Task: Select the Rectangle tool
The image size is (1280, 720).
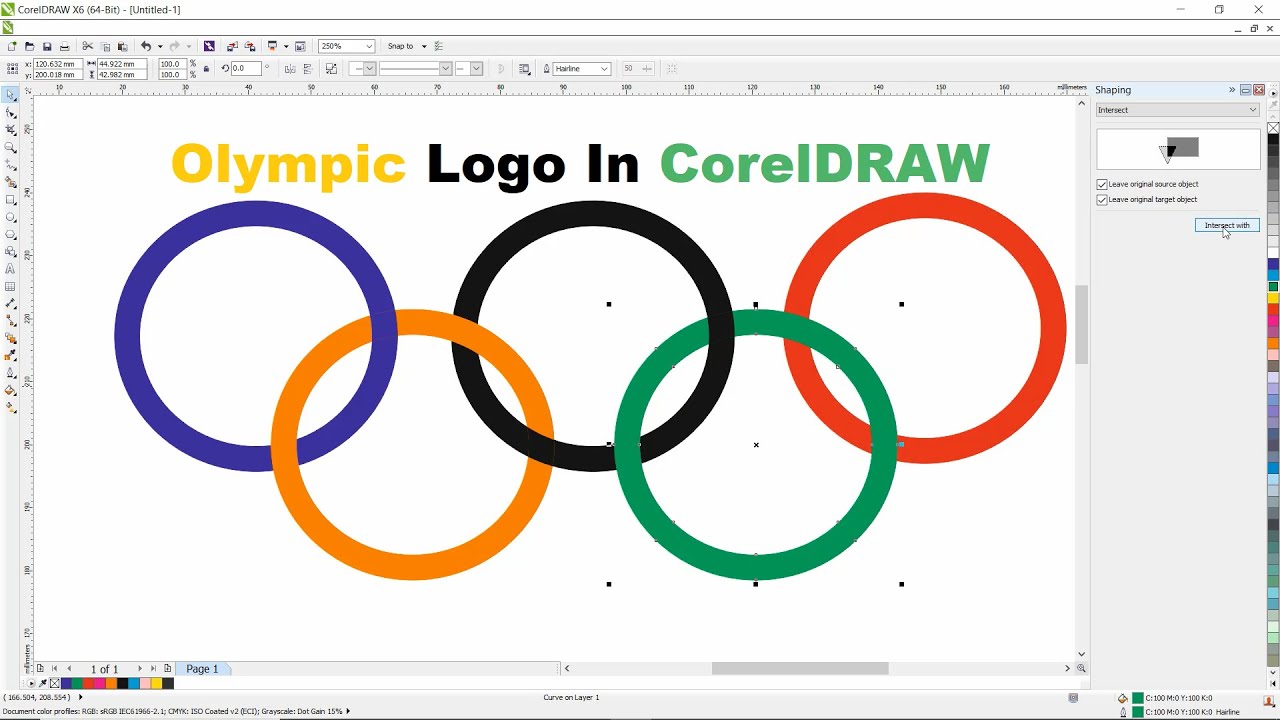Action: coord(10,199)
